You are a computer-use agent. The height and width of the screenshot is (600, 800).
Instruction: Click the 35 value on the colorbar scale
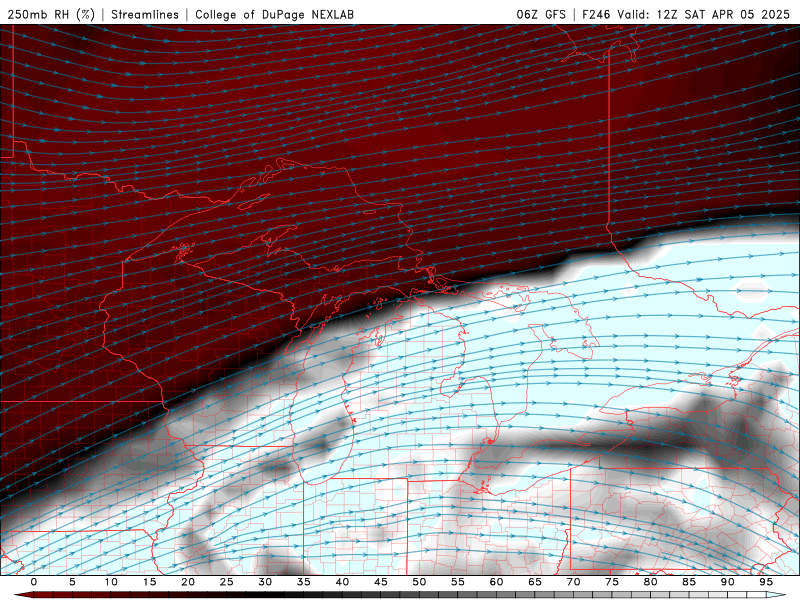click(304, 582)
